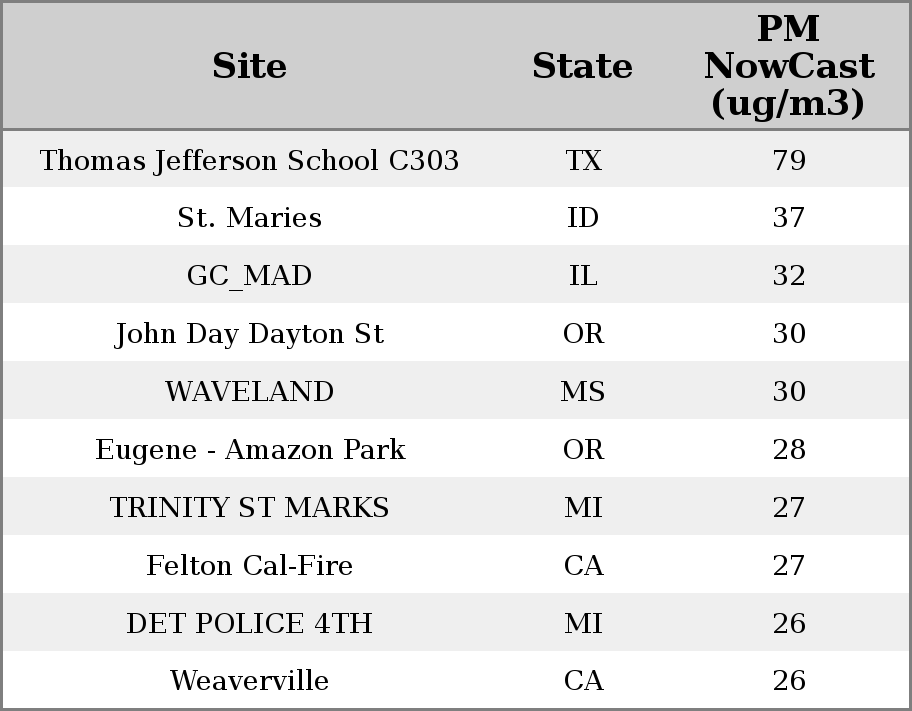Click the ID state cell
This screenshot has height=711, width=912.
tap(583, 218)
